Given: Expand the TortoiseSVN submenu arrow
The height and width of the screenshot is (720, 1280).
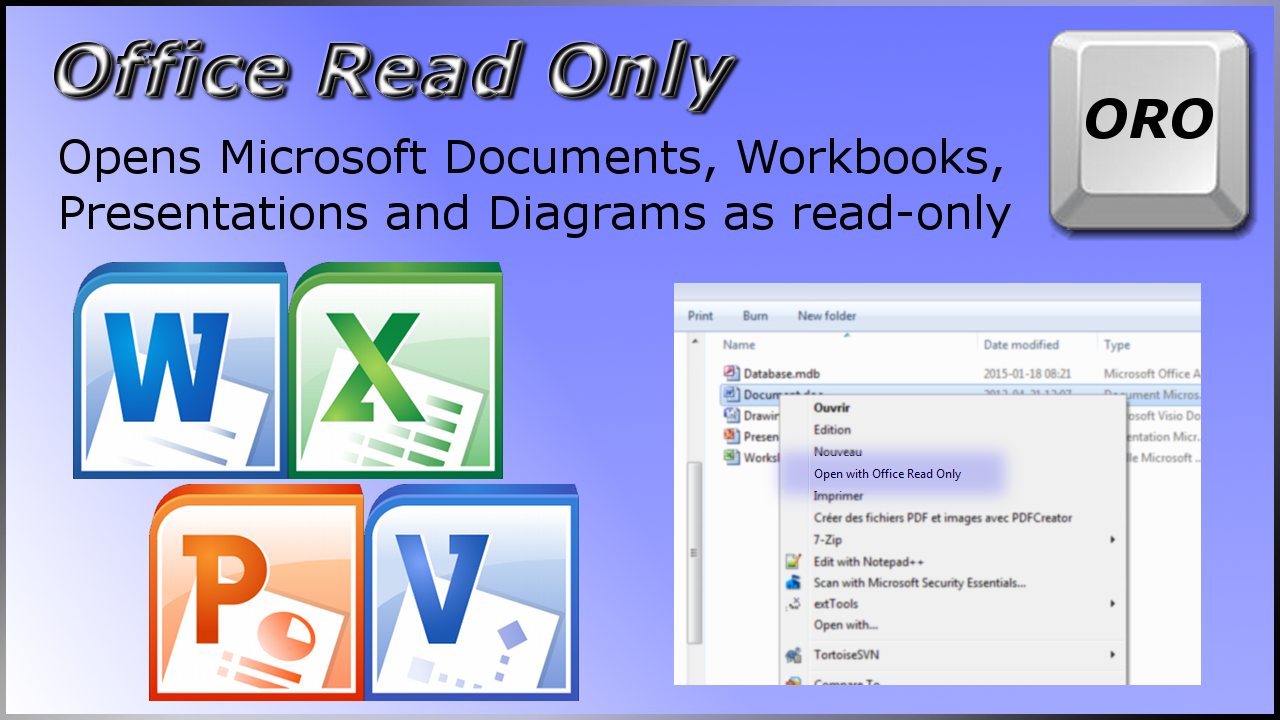Looking at the screenshot, I should [x=1113, y=655].
